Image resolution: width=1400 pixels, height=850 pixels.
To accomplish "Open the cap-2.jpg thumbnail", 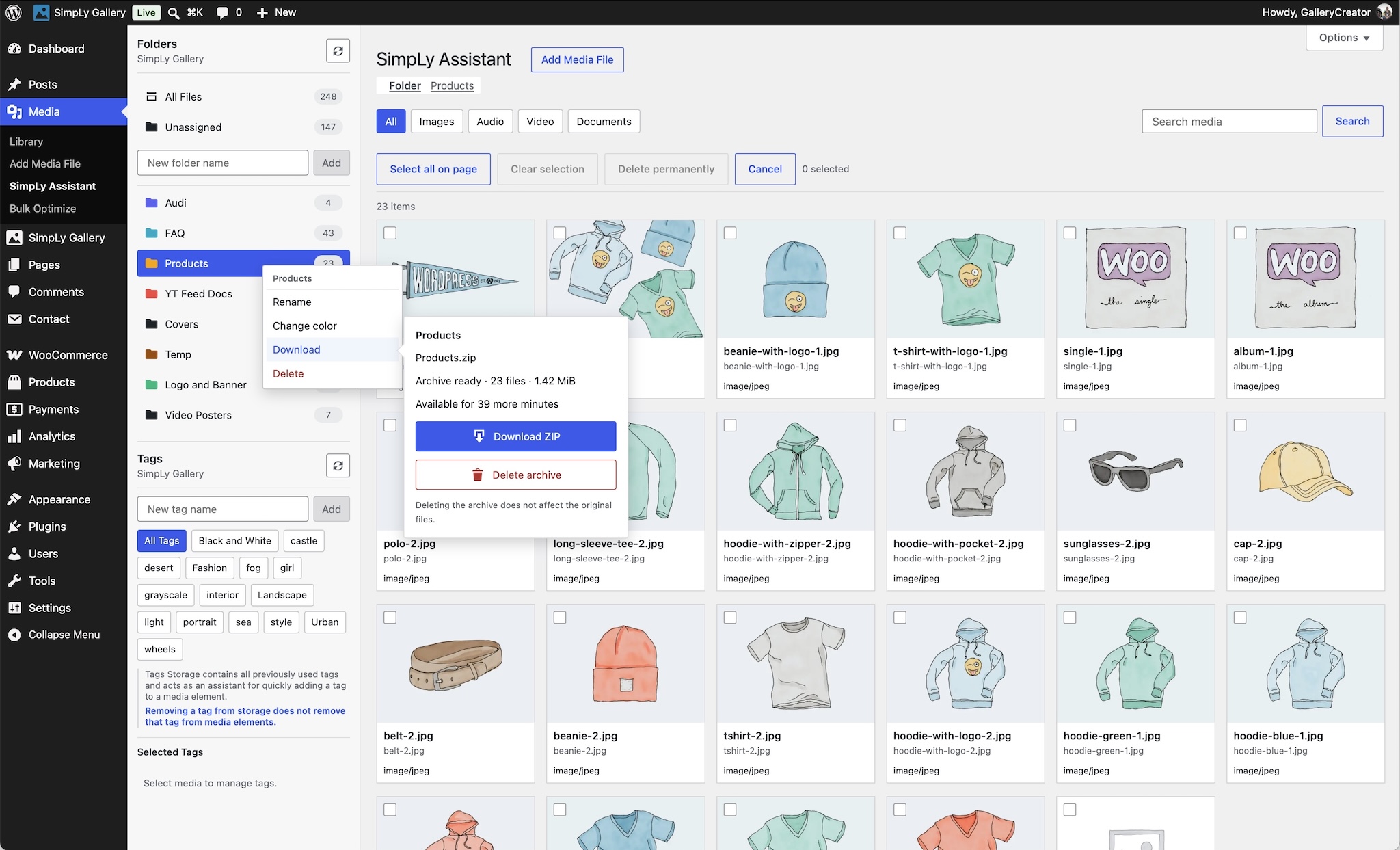I will click(1306, 471).
